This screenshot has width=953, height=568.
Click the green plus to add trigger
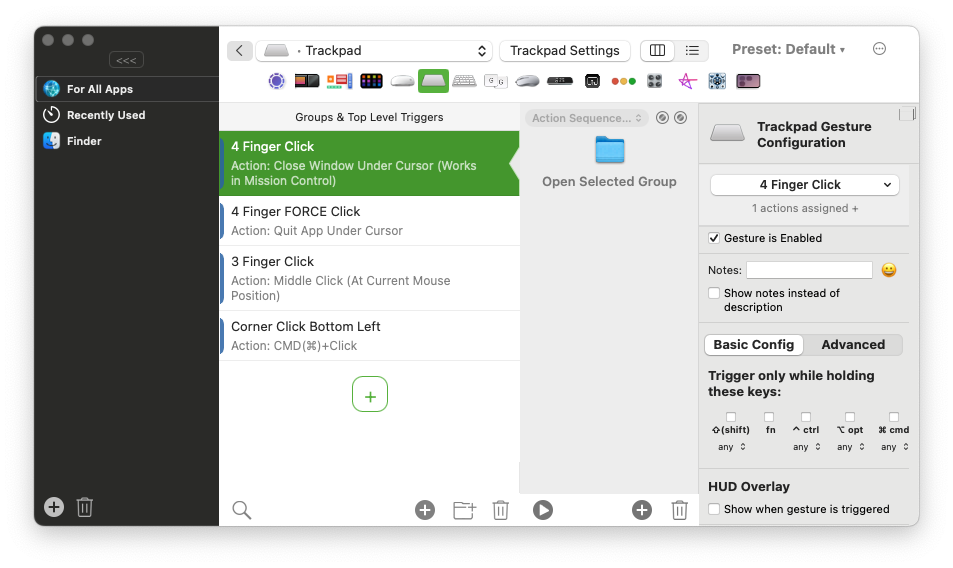370,395
